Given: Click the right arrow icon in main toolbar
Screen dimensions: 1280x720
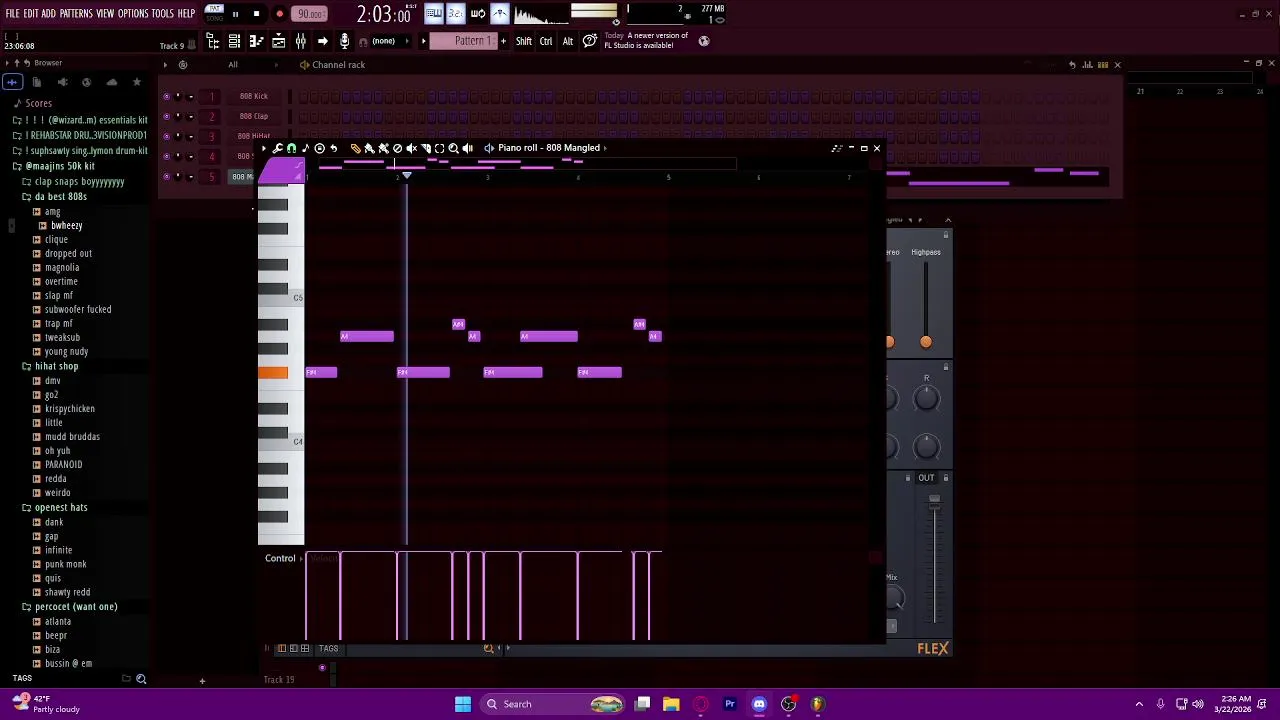Looking at the screenshot, I should [322, 41].
